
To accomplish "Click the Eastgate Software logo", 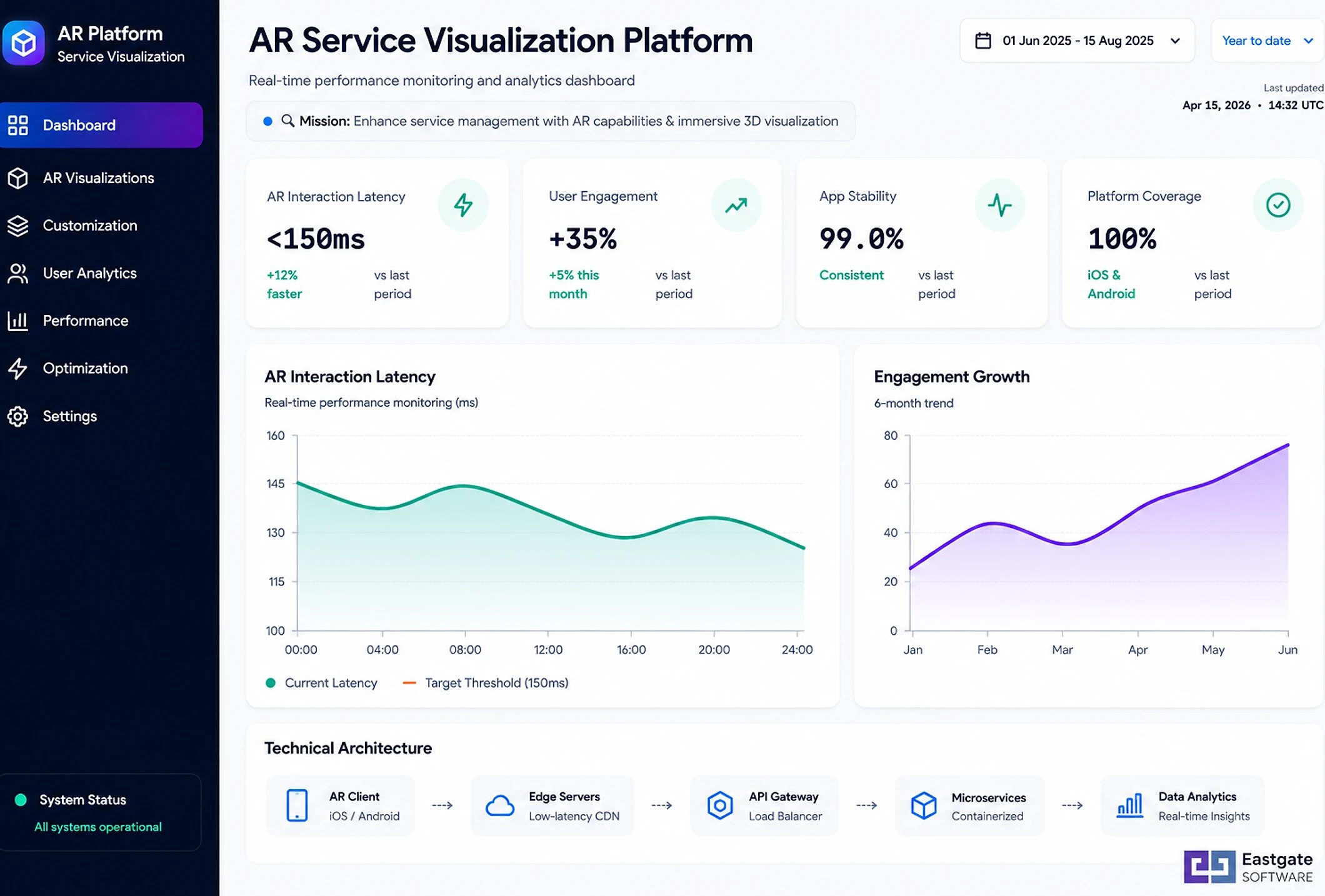I will [1249, 867].
